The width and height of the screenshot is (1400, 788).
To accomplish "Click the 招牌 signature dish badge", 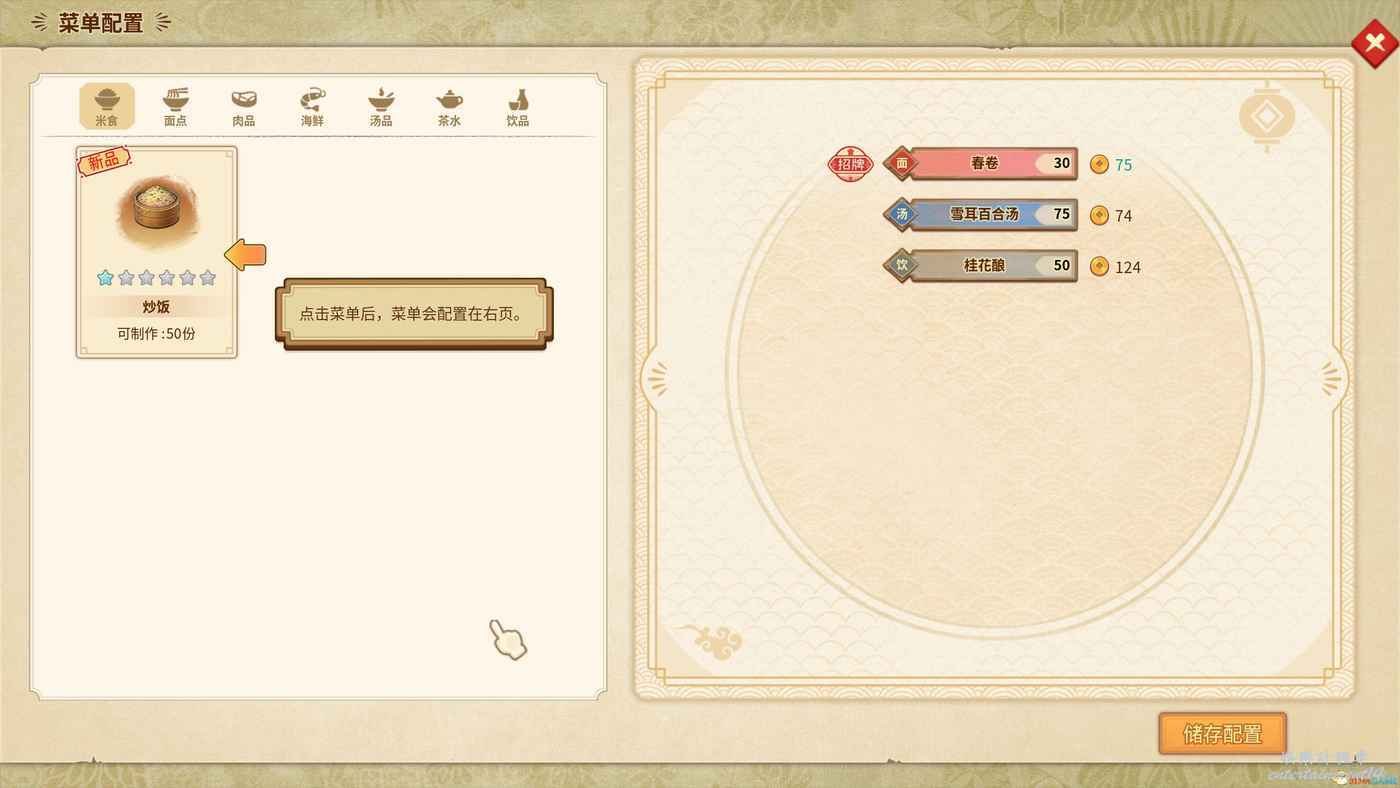I will pos(850,164).
